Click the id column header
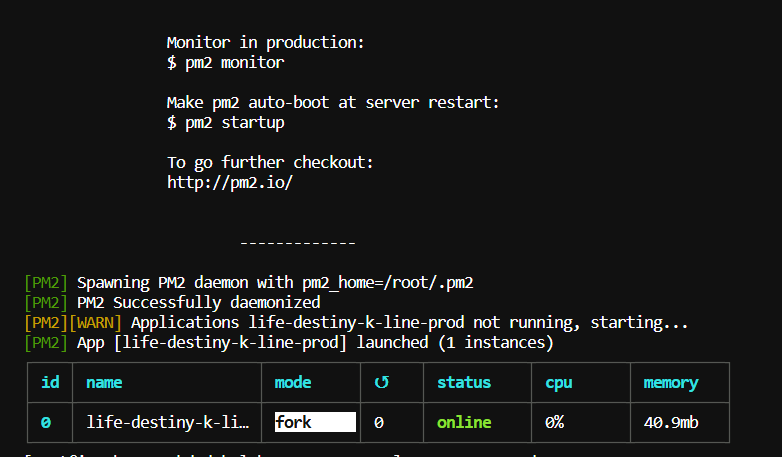Viewport: 782px width, 457px height. click(x=49, y=382)
